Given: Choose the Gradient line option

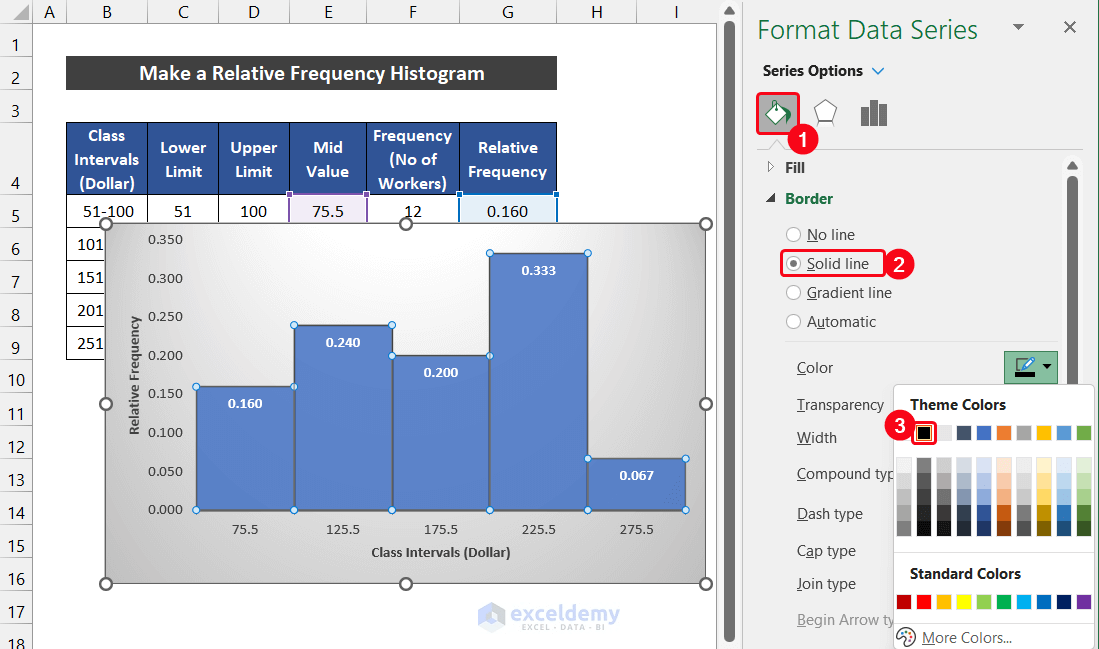Looking at the screenshot, I should click(x=793, y=292).
